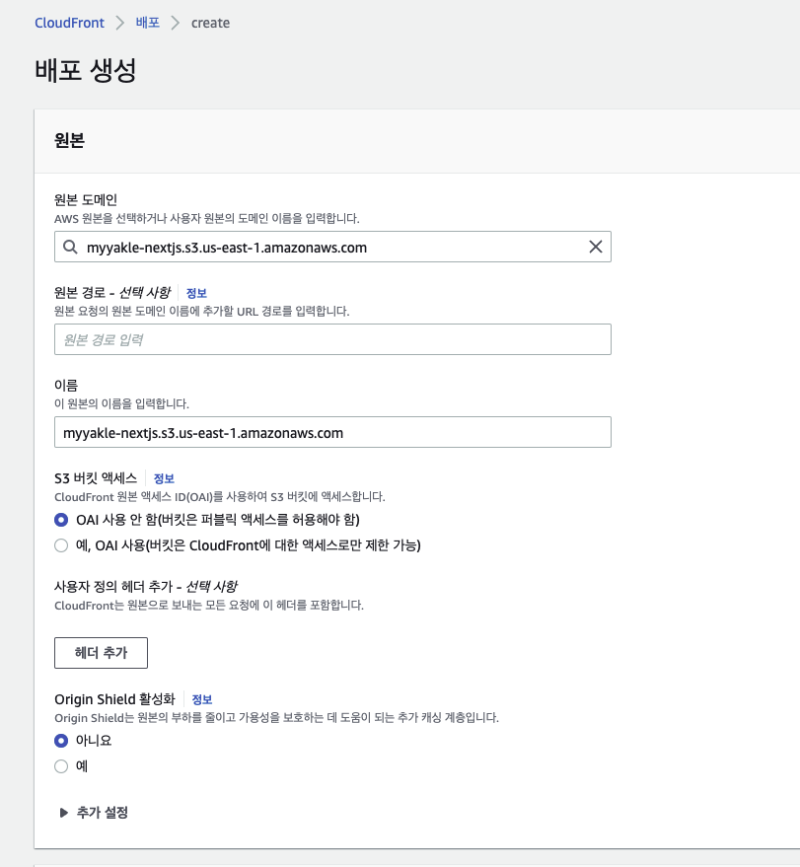Click the '배포 생성' page title
Viewport: 800px width, 867px height.
pos(85,71)
